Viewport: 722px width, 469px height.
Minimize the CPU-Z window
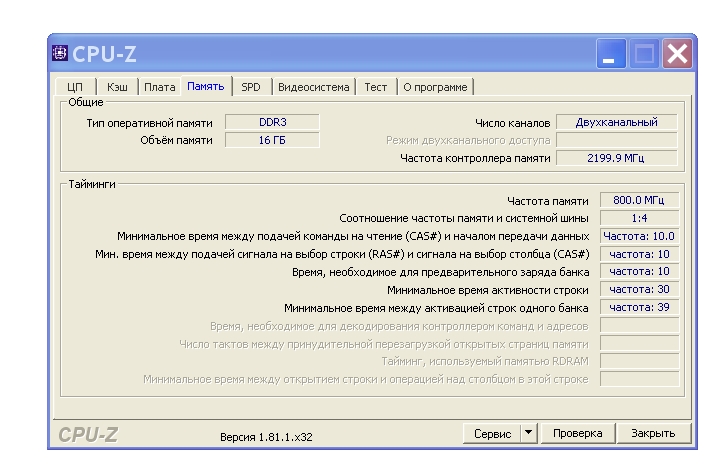(611, 53)
